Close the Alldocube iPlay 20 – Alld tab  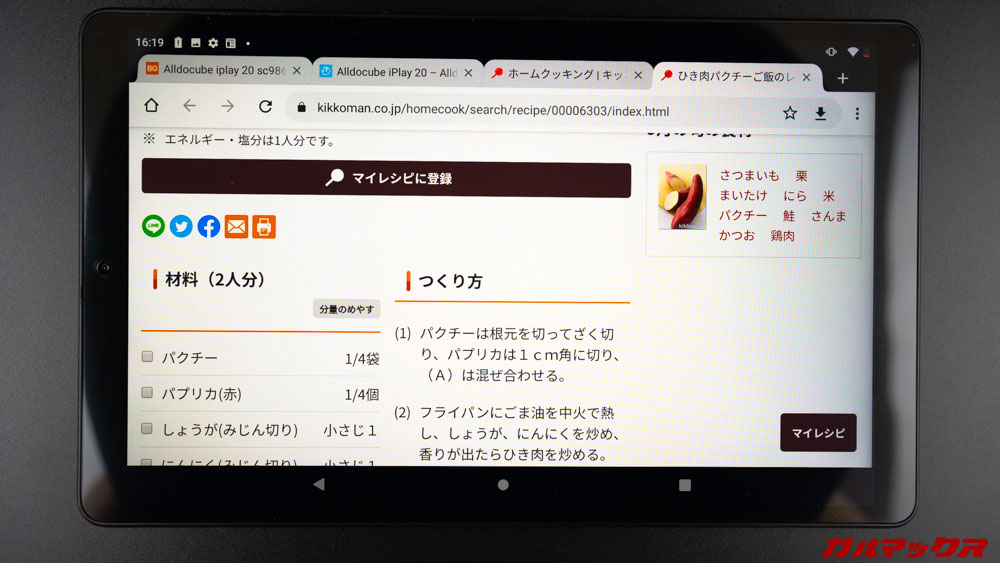[468, 73]
